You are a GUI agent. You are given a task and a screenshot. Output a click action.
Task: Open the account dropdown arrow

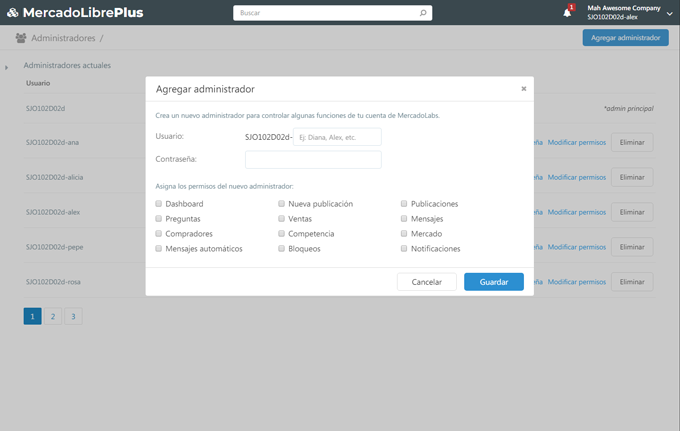[669, 13]
